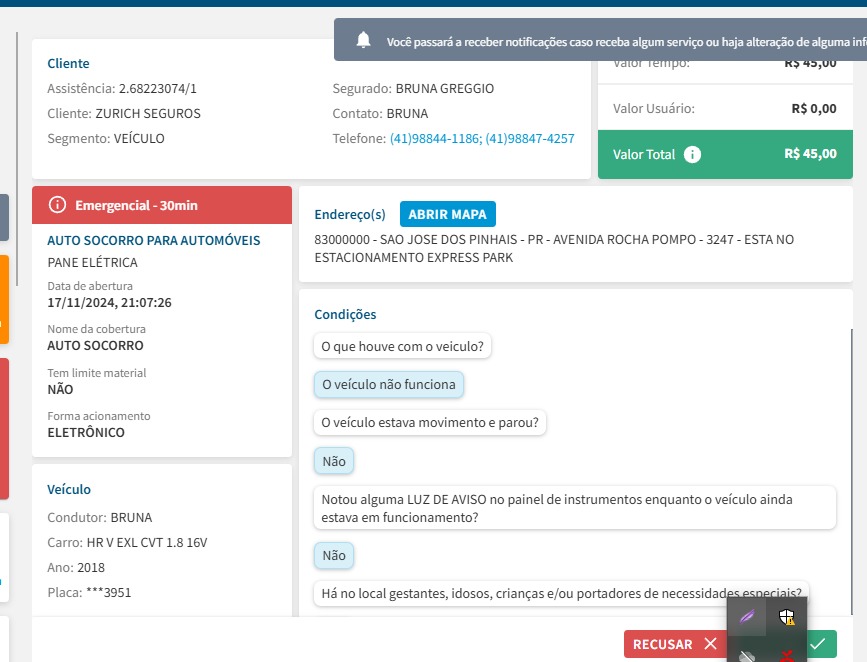Click assistance number 2.68223074/1
The height and width of the screenshot is (662, 867).
pos(158,88)
